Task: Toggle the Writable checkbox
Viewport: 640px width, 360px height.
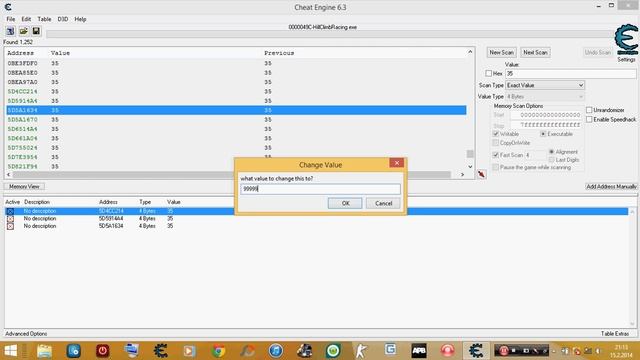Action: 496,134
